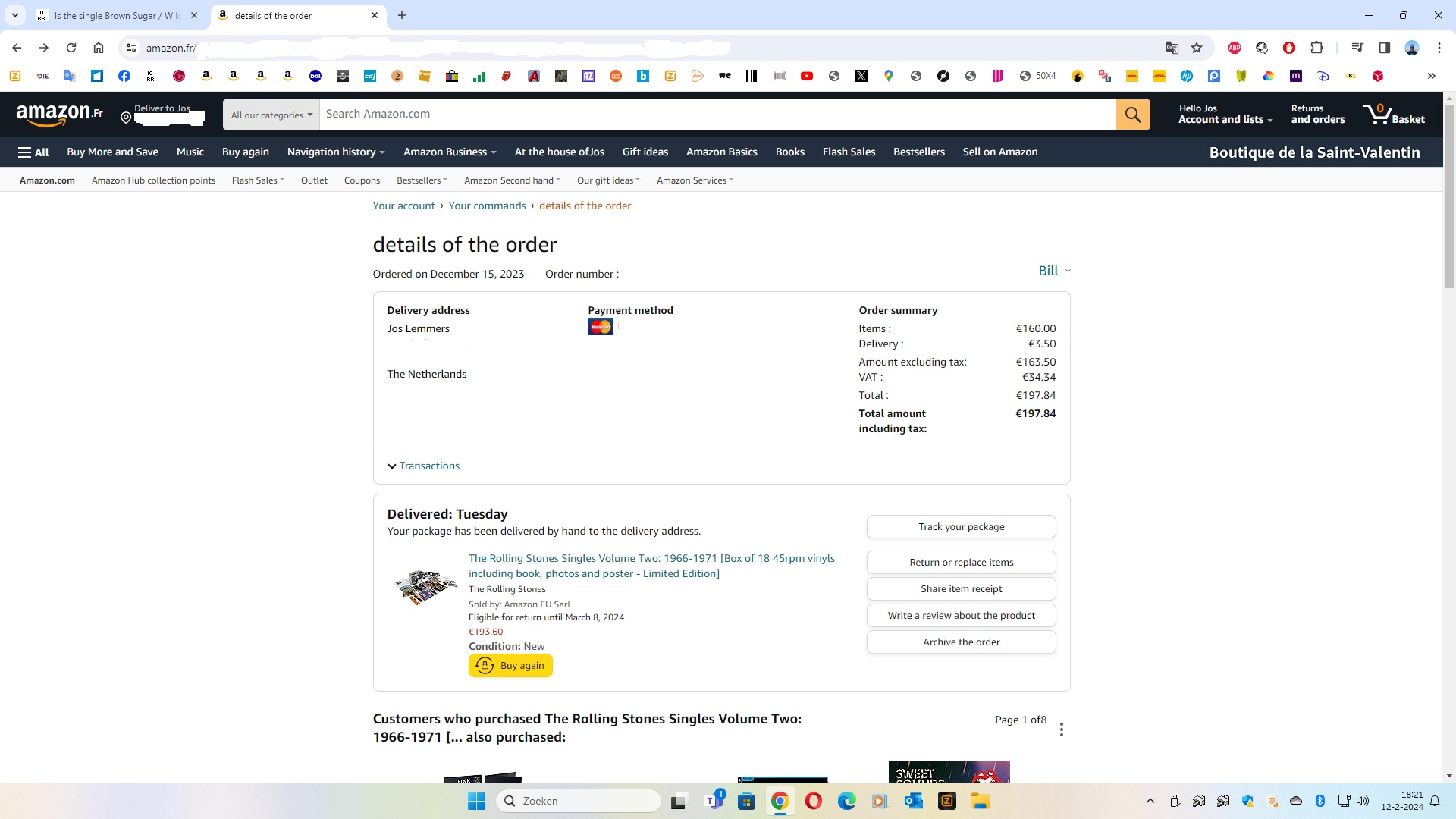Click the Deliver to Jos location pin
The width and height of the screenshot is (1456, 819).
pos(126,118)
